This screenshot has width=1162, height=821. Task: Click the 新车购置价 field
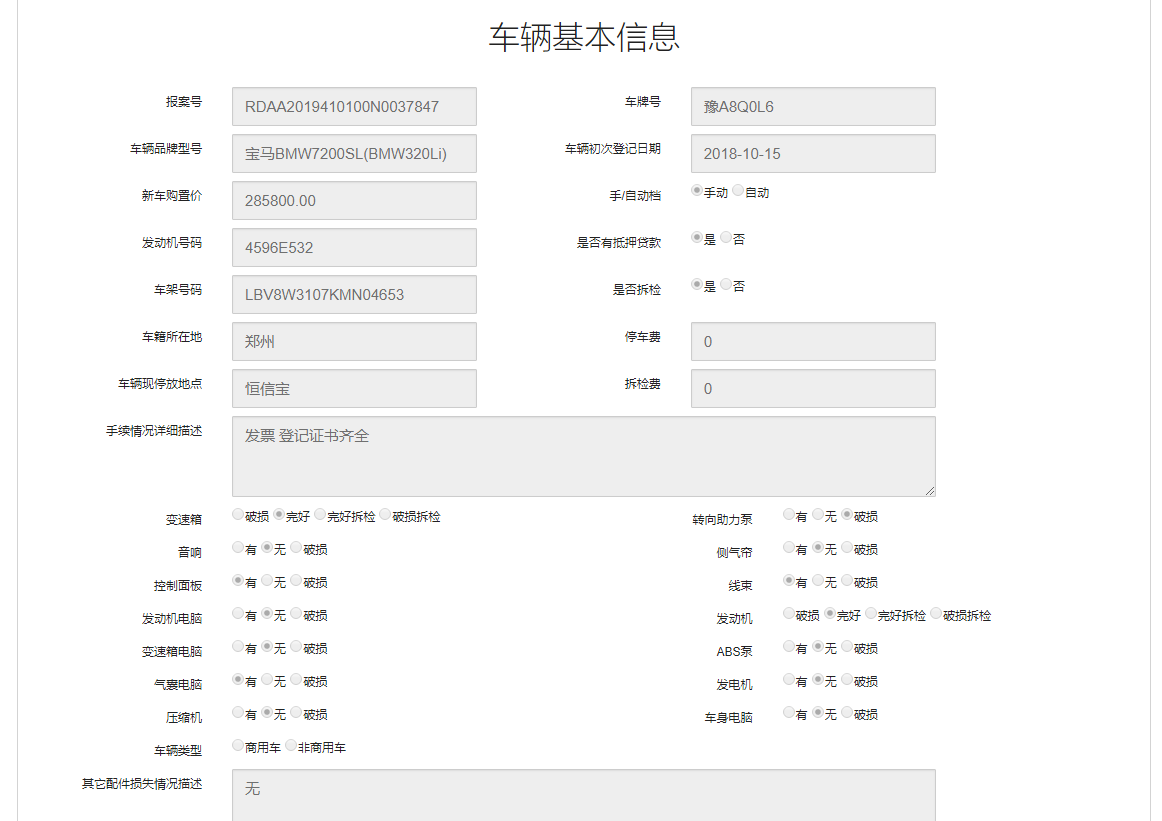[354, 201]
